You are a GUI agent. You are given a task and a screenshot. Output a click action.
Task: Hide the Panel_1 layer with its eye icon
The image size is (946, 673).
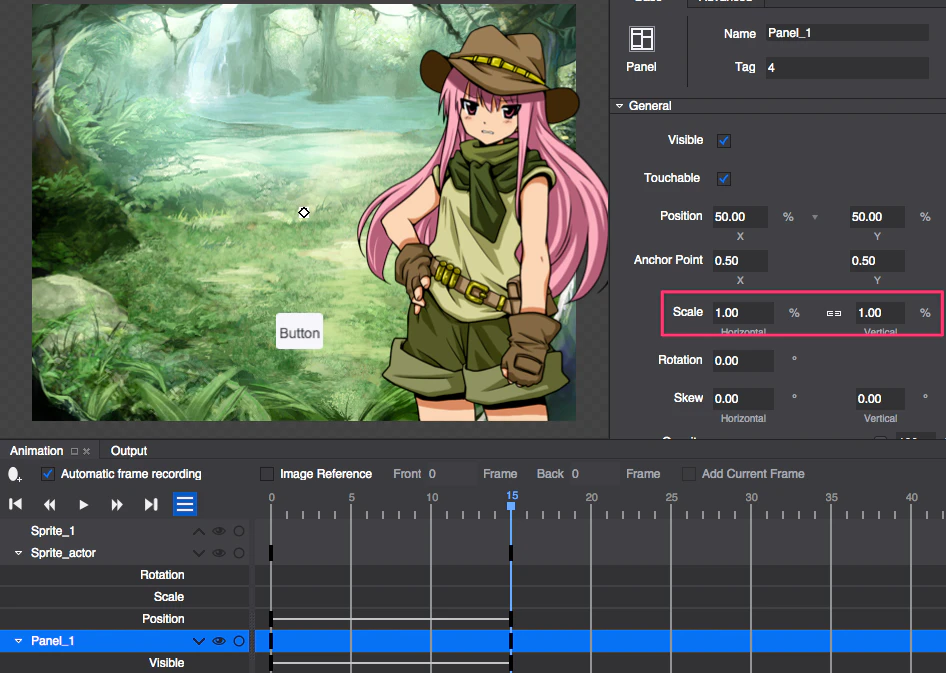(219, 641)
